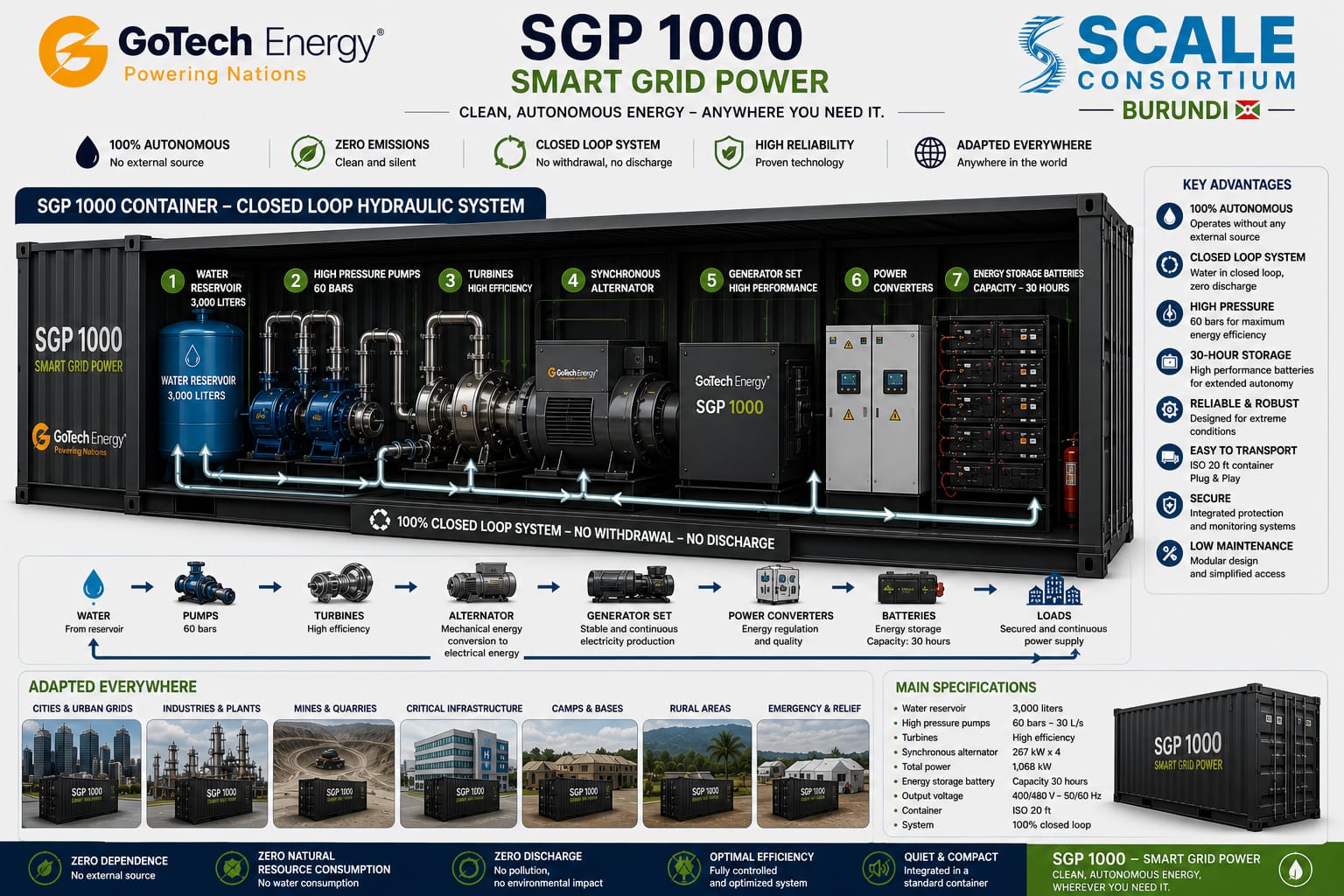
Task: Click the High Reliability shield icon
Action: [728, 152]
